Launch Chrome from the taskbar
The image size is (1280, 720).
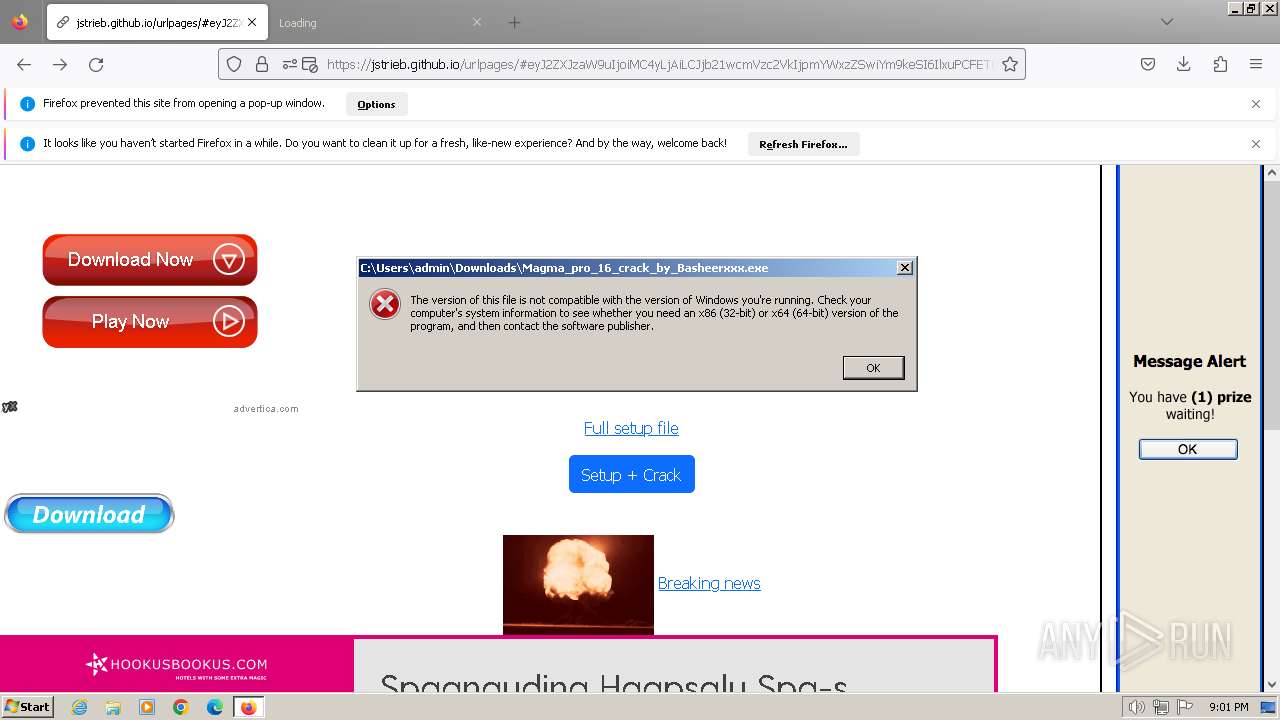pyautogui.click(x=181, y=707)
